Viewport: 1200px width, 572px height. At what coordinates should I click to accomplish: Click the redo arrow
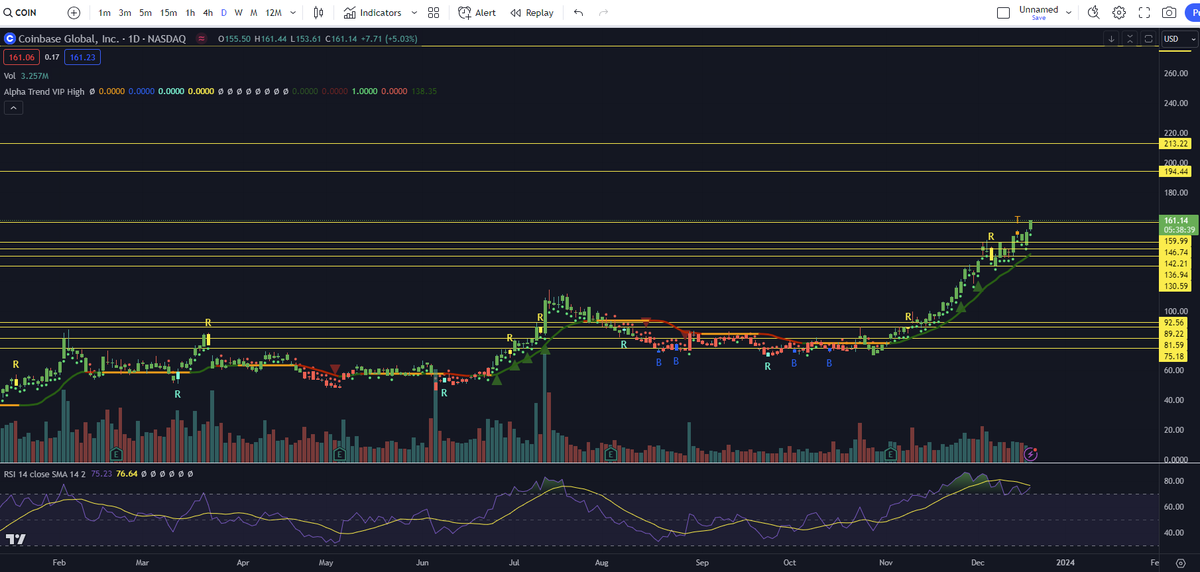coord(603,13)
